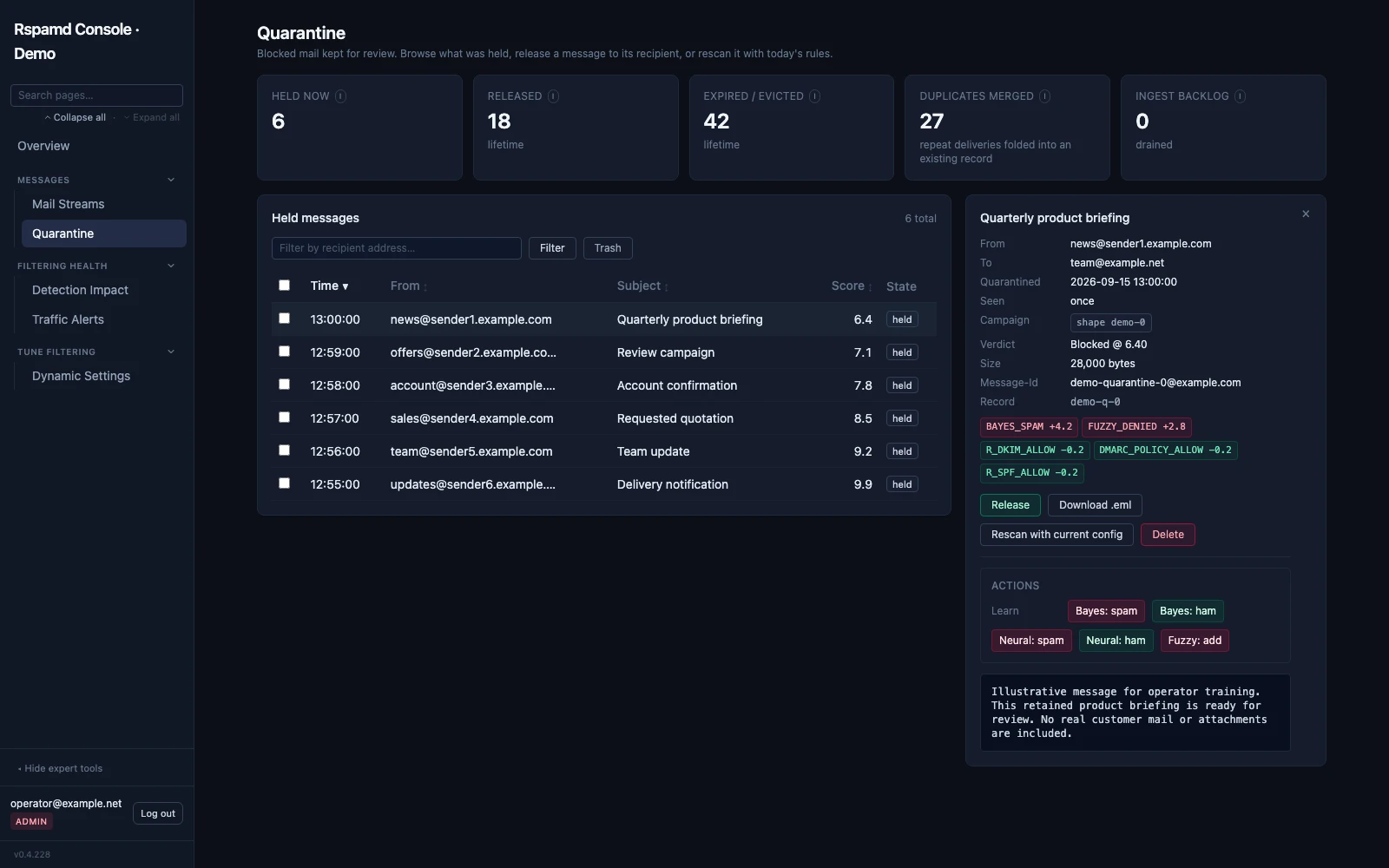Viewport: 1389px width, 868px height.
Task: Click sender sales@sender4.example.com in table
Action: coord(471,418)
